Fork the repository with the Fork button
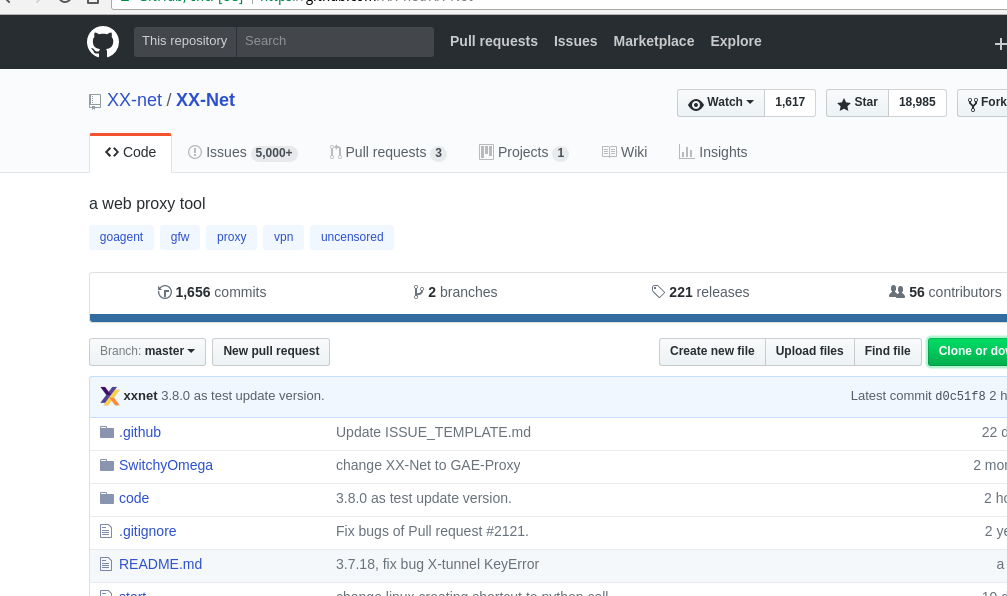The image size is (1007, 596). (983, 103)
